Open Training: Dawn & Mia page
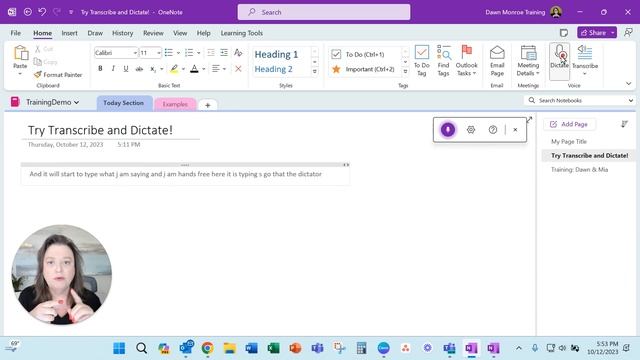 [x=579, y=169]
